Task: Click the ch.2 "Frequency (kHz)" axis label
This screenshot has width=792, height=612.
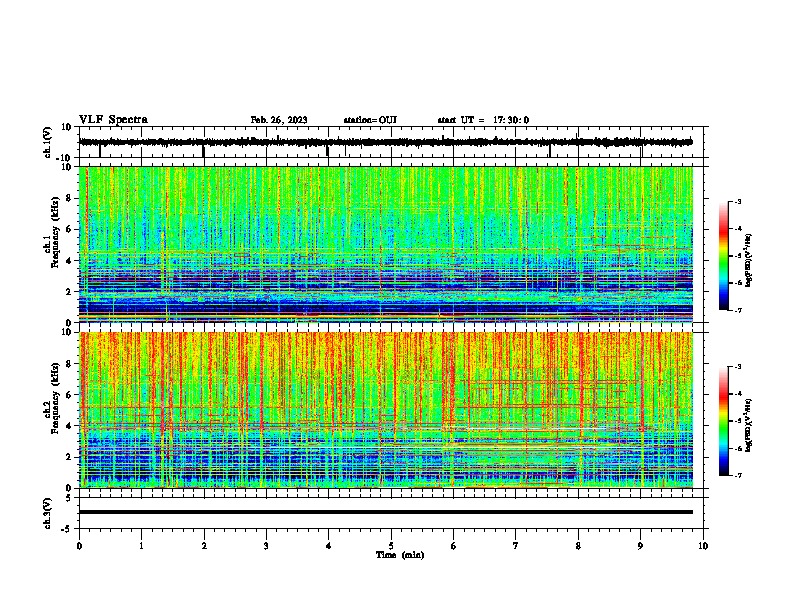Action: (55, 398)
